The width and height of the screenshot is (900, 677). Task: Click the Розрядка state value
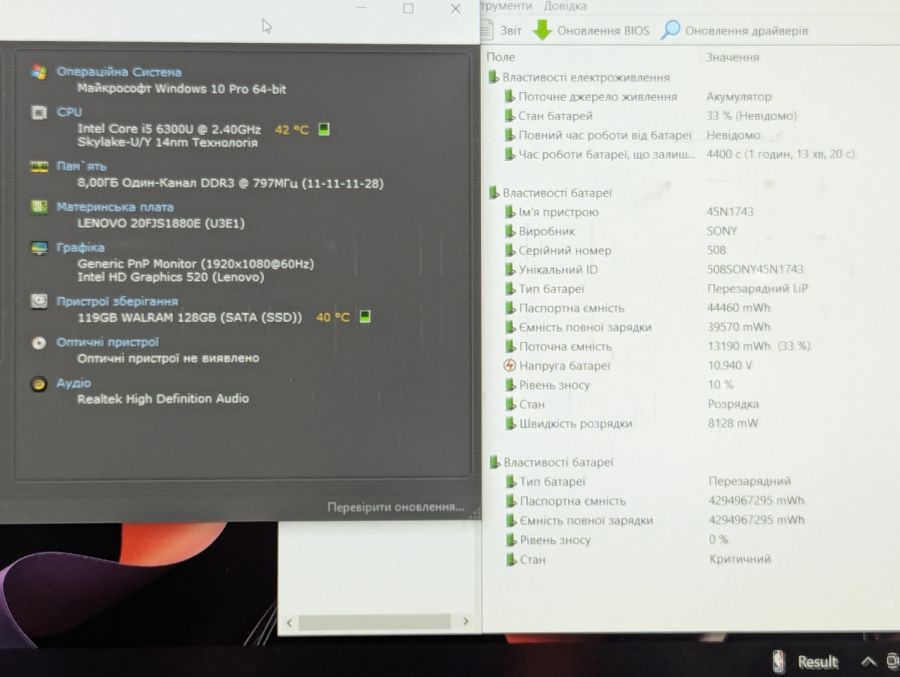[x=733, y=404]
